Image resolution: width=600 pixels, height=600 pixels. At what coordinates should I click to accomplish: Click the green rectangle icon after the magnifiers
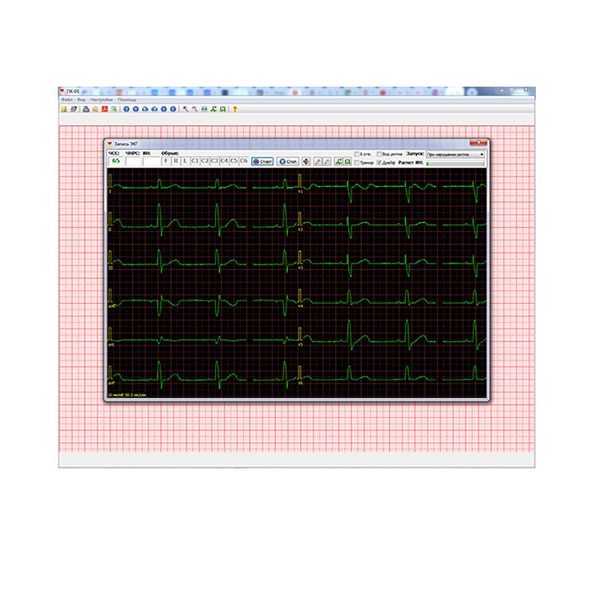pos(204,109)
